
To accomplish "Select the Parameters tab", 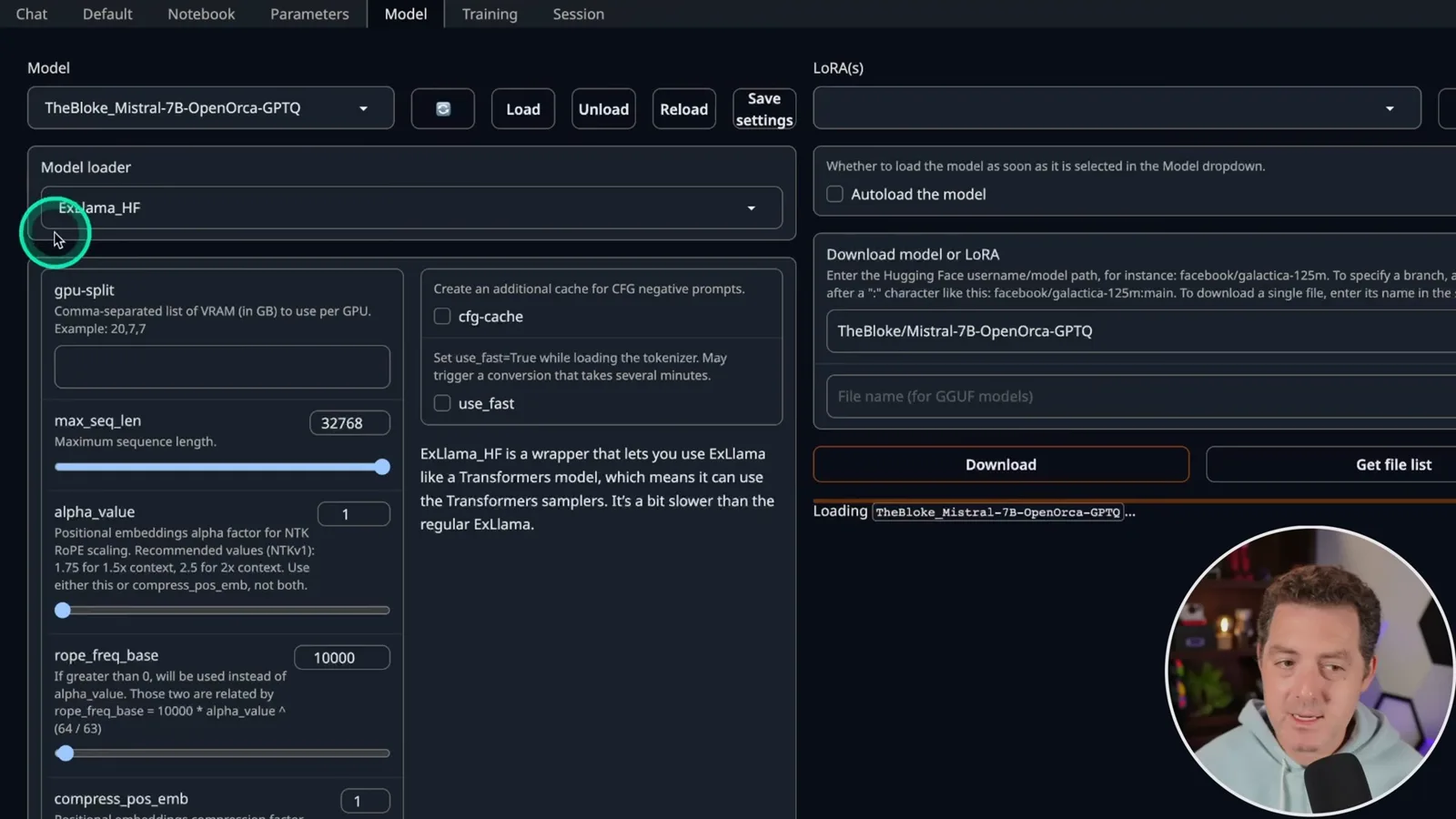I will 309,14.
